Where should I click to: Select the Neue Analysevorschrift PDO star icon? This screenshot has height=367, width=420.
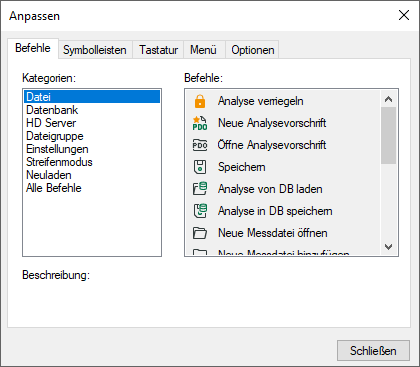[200, 123]
